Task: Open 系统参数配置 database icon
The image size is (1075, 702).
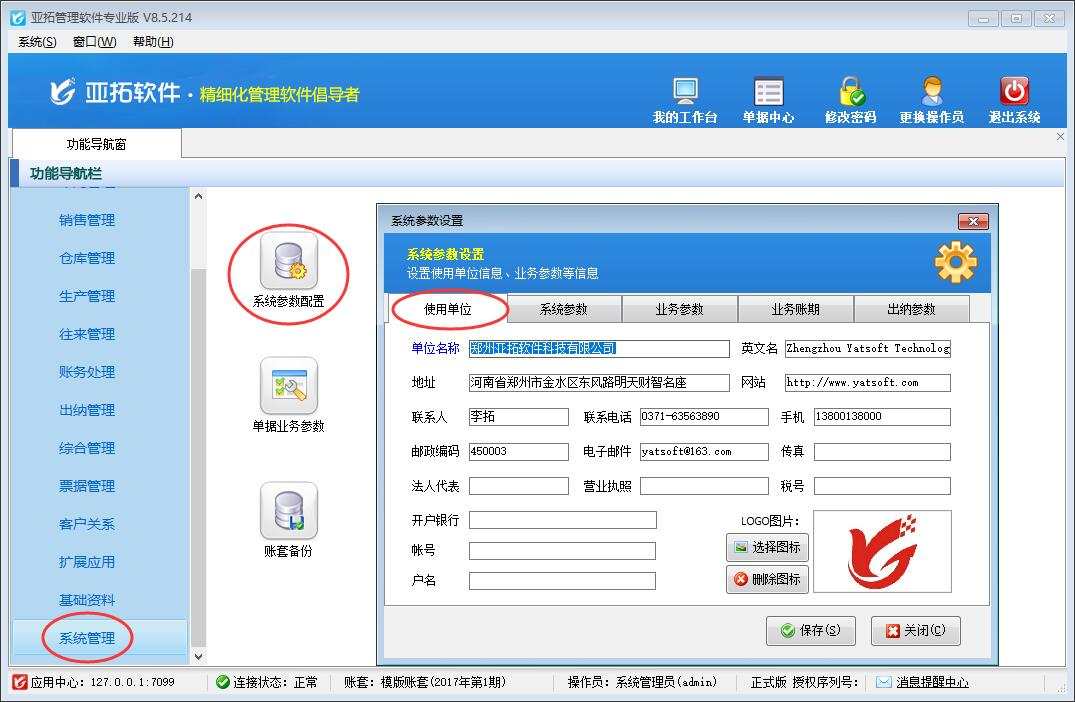Action: 288,261
